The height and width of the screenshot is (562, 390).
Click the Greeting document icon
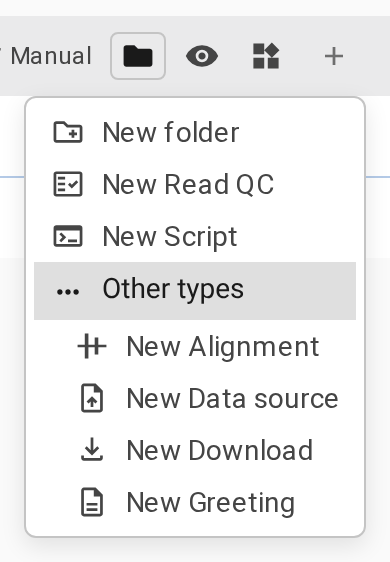coord(92,502)
